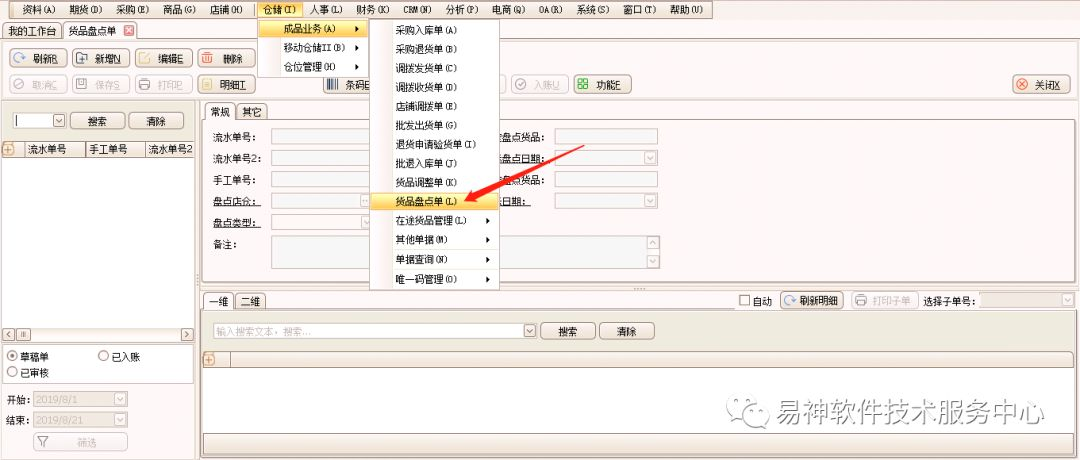
Task: Expand the 其他单据 submenu
Action: pyautogui.click(x=434, y=240)
